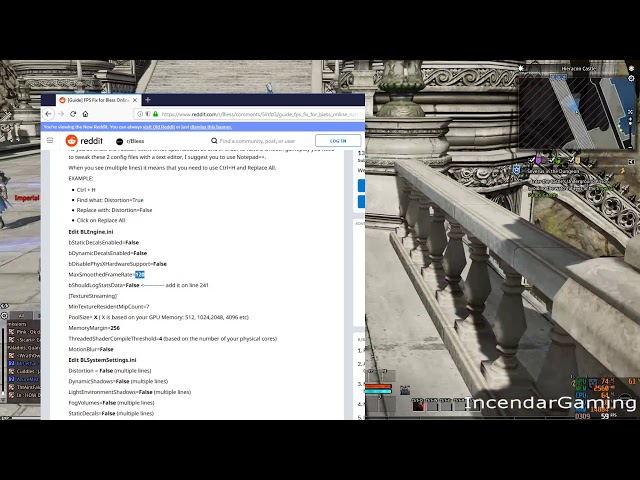Go to the browser home page icon
The image size is (640, 480).
pyautogui.click(x=85, y=114)
